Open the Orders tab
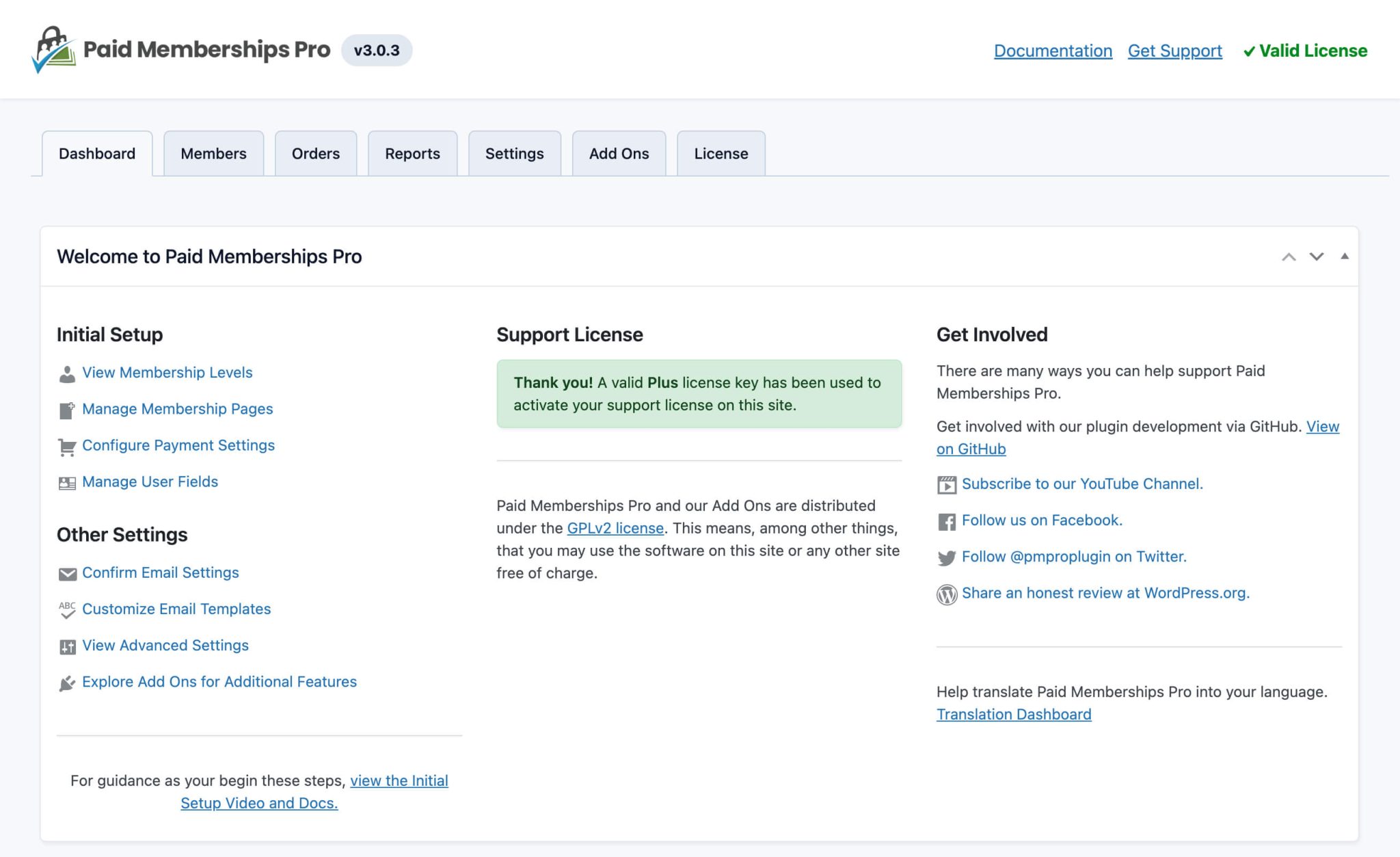This screenshot has width=1400, height=857. point(316,153)
